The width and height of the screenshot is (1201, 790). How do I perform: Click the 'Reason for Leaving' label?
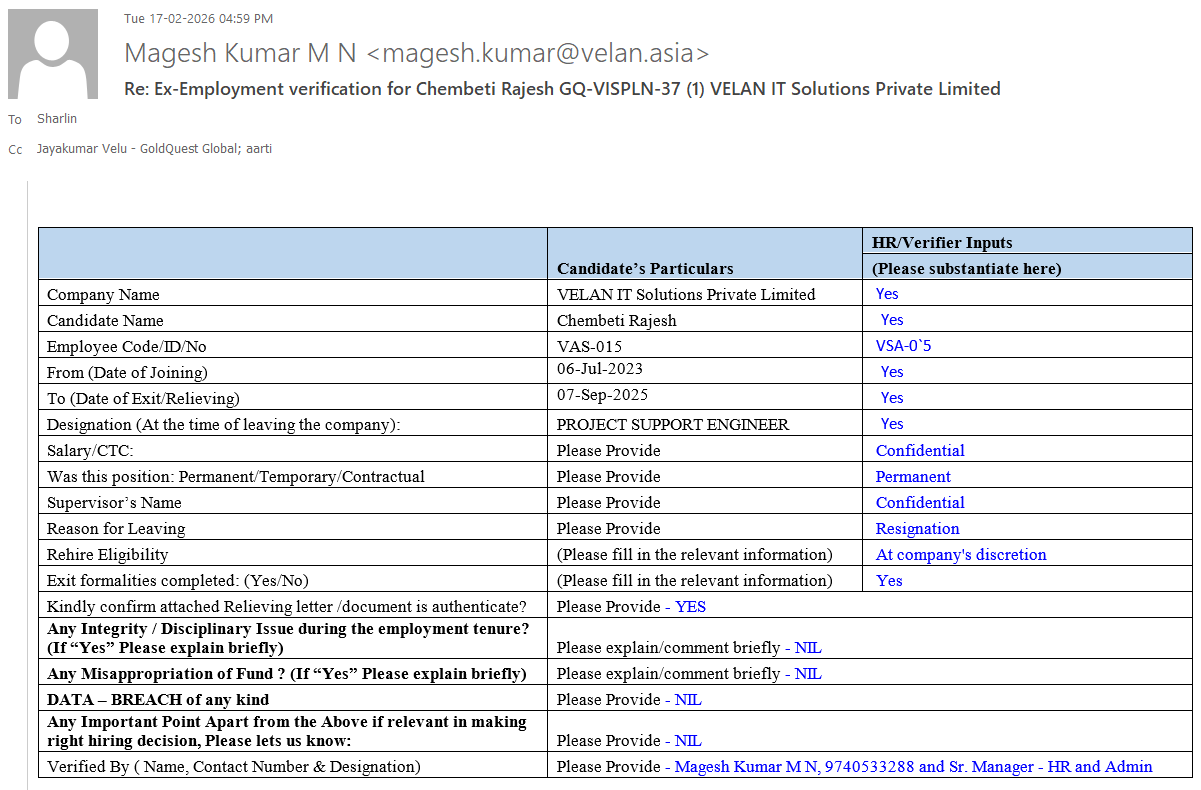116,528
